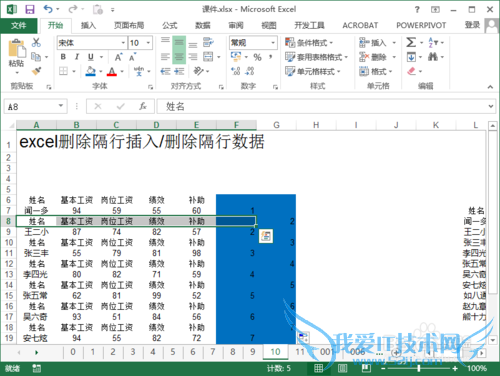Apply percent style
The width and height of the screenshot is (500, 376).
click(x=257, y=57)
